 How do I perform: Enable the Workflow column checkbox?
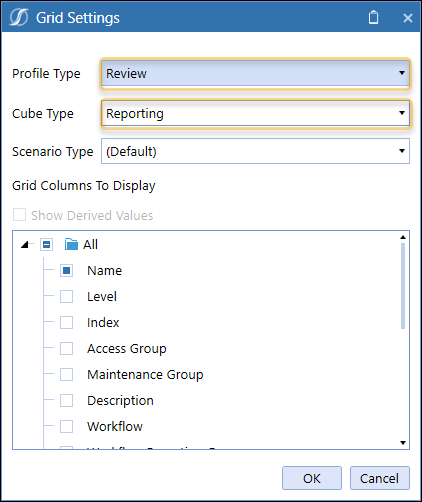pyautogui.click(x=66, y=427)
